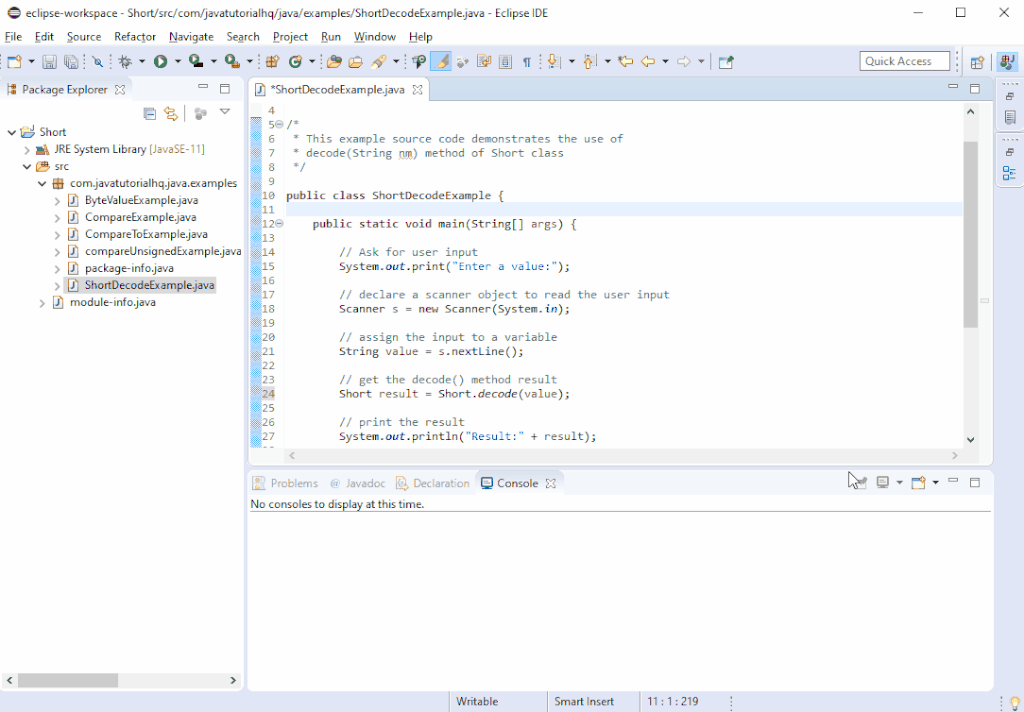Screen dimensions: 1024x712
Task: Open the Refactor menu
Action: tap(135, 37)
